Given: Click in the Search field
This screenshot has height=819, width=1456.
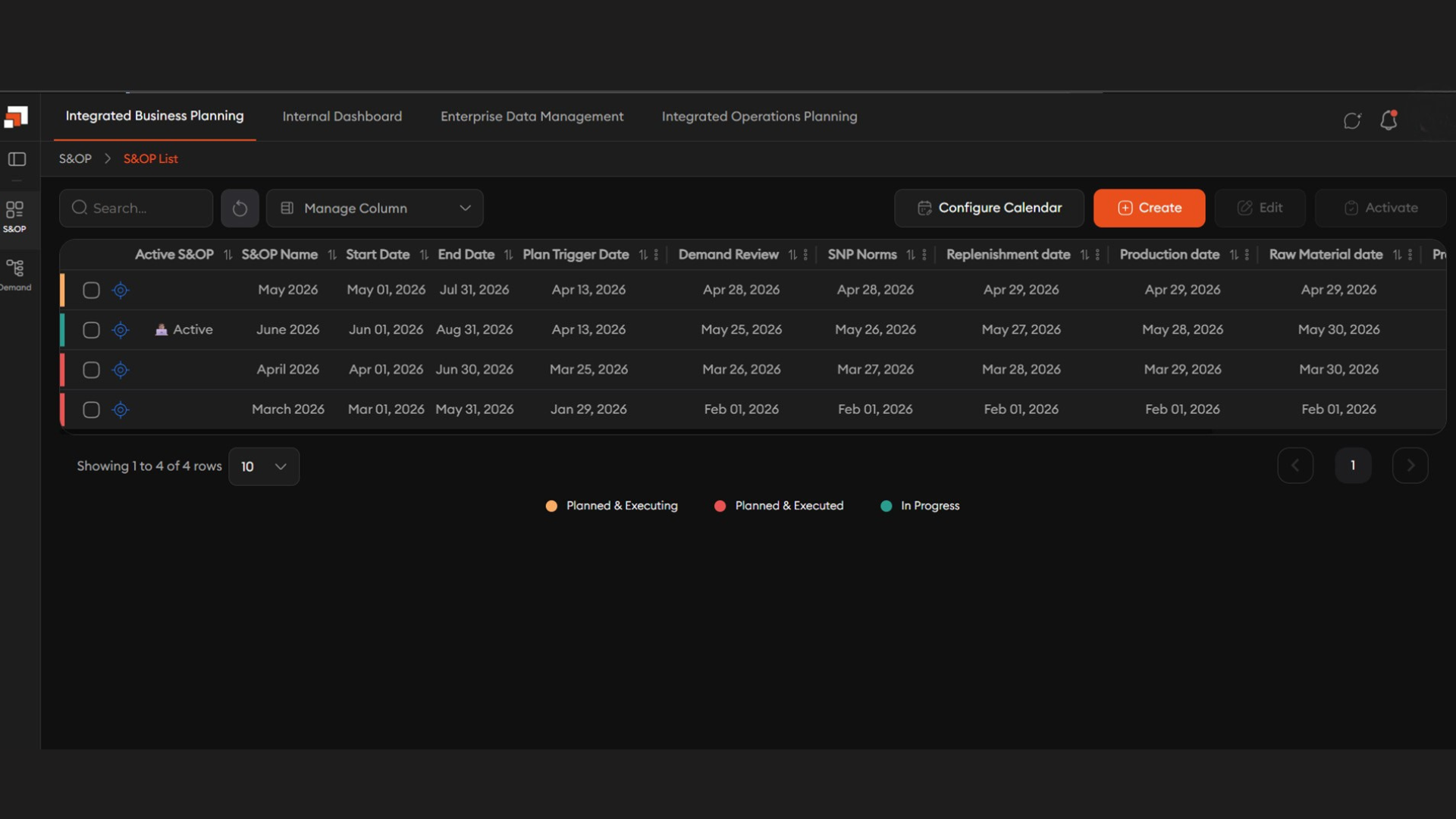Looking at the screenshot, I should pos(136,209).
